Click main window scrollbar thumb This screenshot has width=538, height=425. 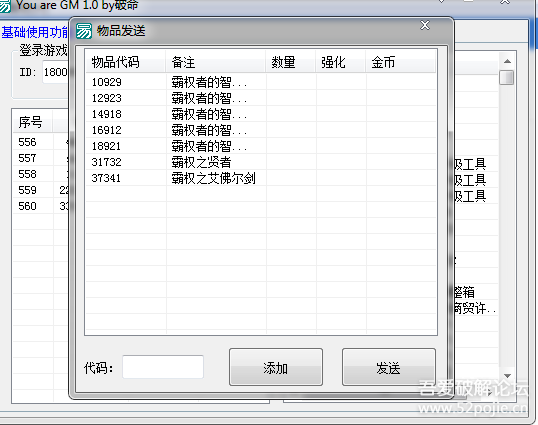(506, 77)
